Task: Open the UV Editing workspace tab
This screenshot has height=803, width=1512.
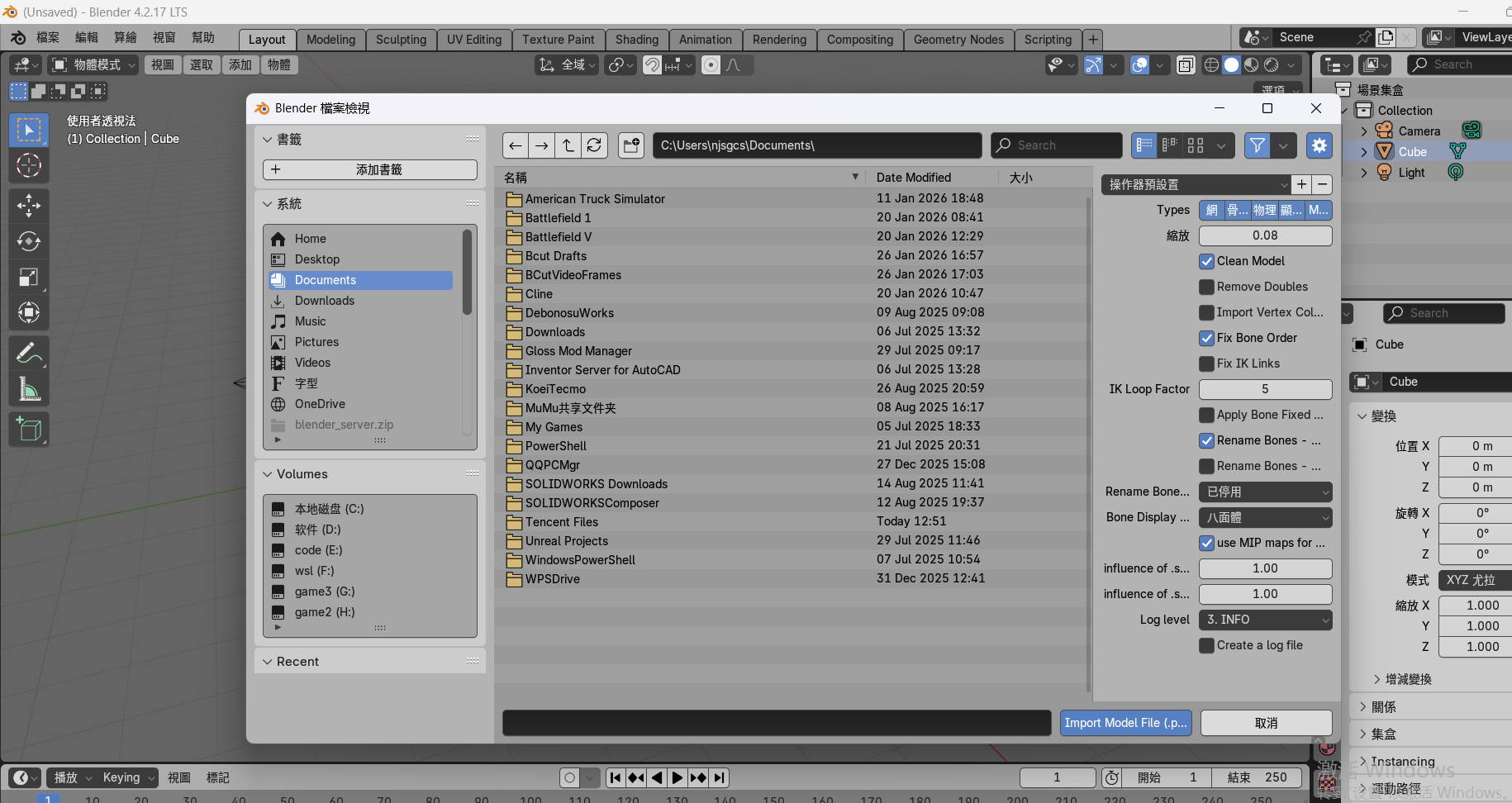Action: [474, 40]
